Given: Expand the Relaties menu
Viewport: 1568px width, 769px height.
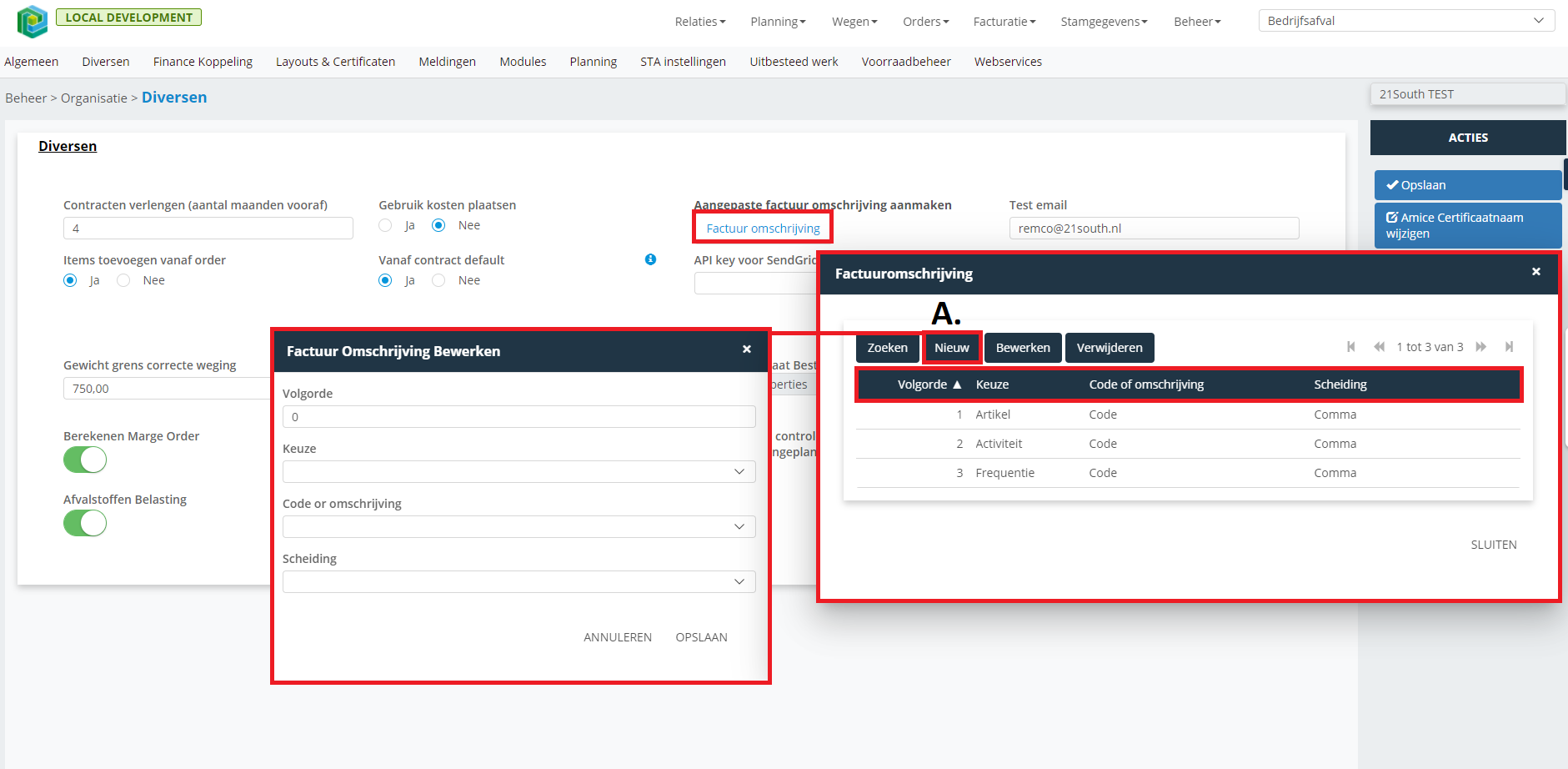Looking at the screenshot, I should [700, 22].
